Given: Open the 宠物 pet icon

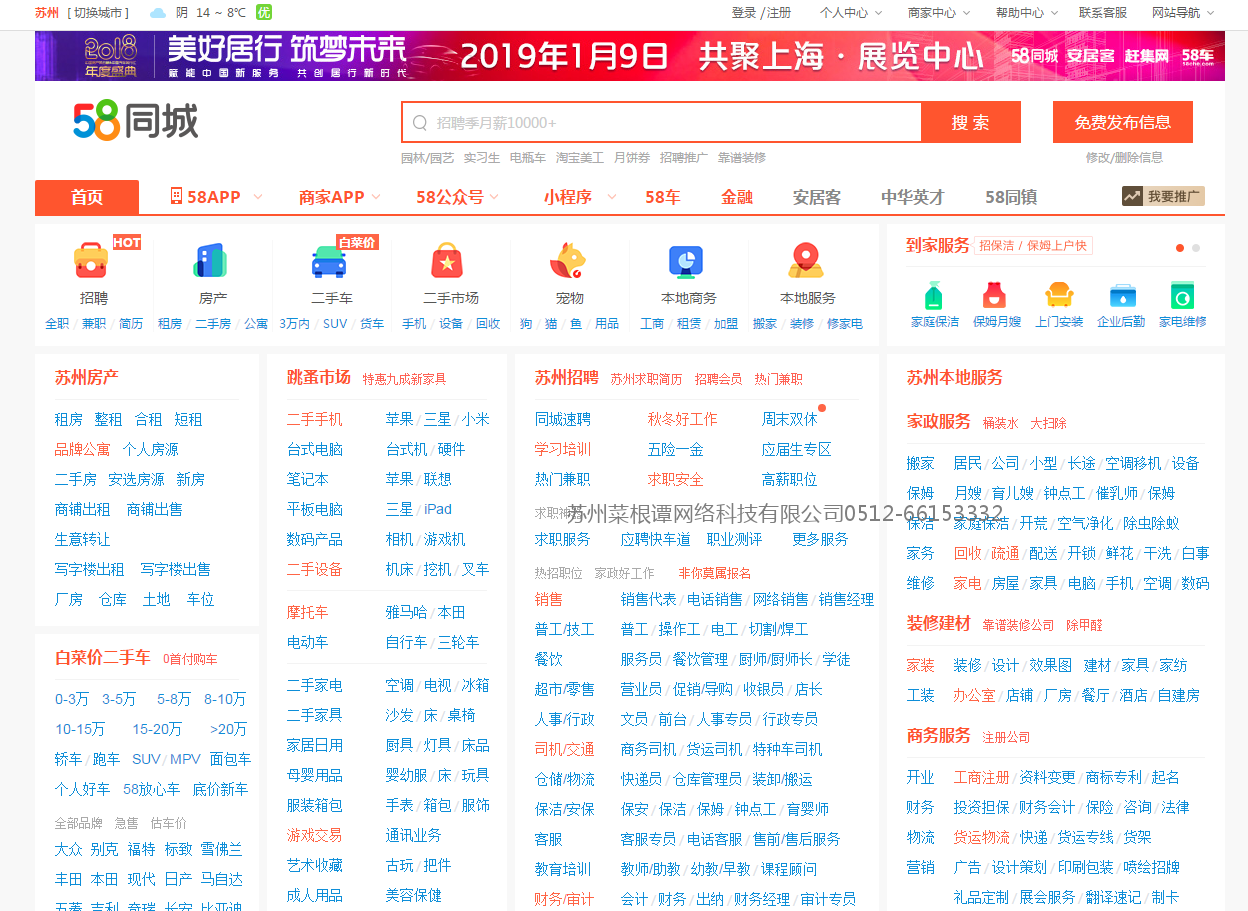Looking at the screenshot, I should (x=567, y=261).
